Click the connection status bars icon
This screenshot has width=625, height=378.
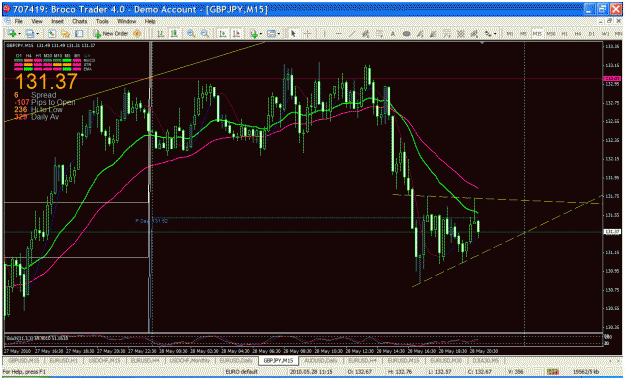pos(552,372)
